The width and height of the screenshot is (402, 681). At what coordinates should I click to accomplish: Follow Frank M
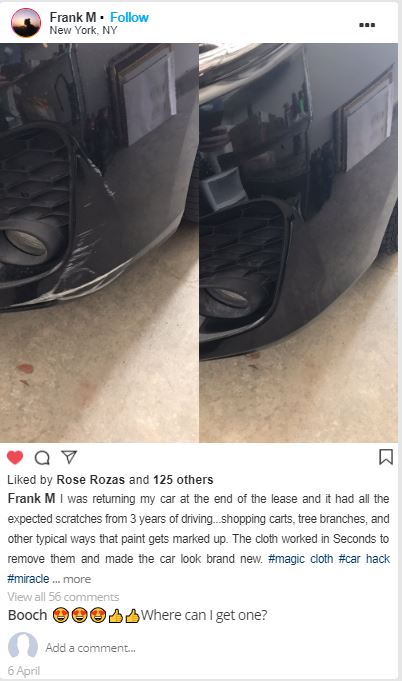coord(129,17)
